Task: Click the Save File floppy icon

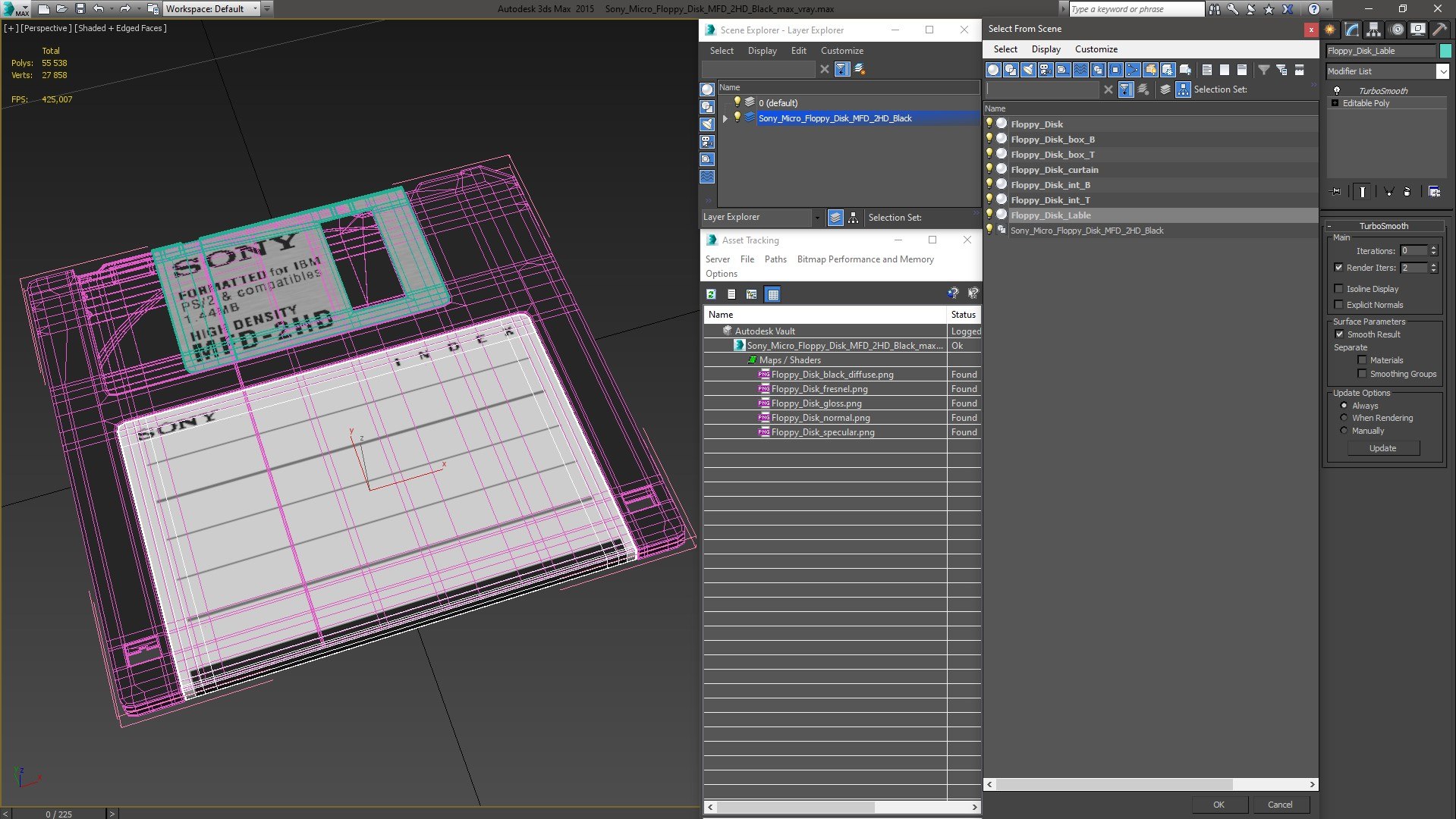Action: pyautogui.click(x=80, y=8)
